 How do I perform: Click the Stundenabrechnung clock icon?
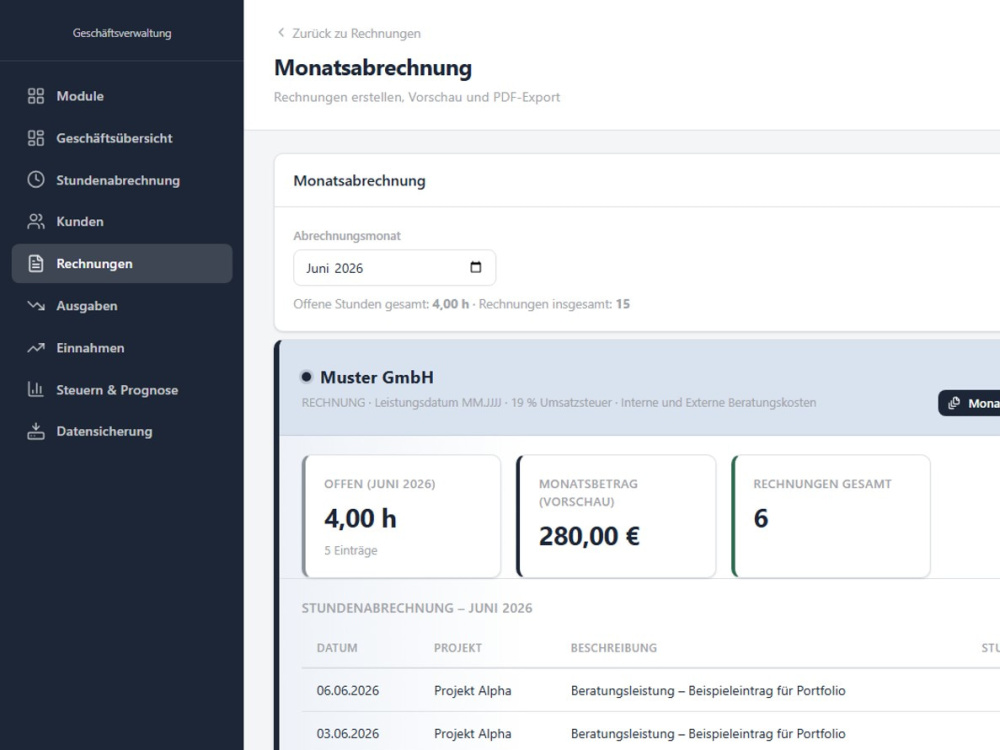pyautogui.click(x=36, y=180)
